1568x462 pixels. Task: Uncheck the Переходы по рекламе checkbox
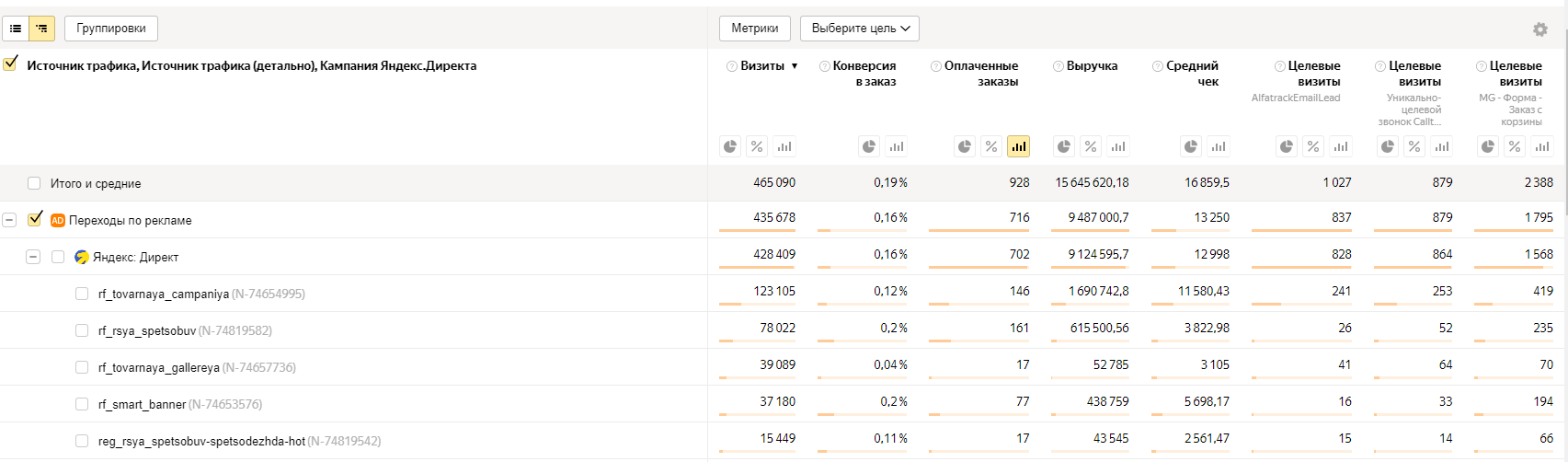[36, 219]
